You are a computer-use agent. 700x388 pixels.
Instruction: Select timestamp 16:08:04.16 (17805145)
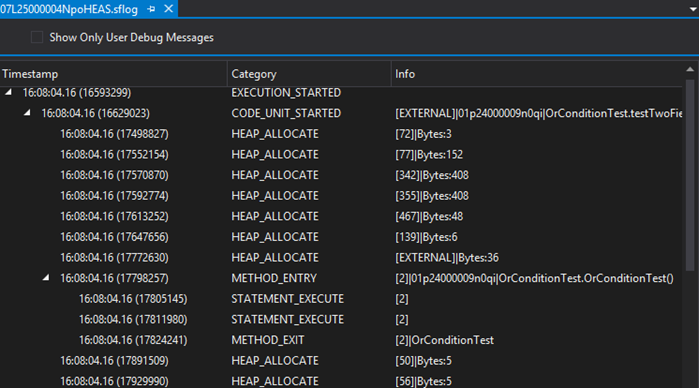(x=133, y=299)
